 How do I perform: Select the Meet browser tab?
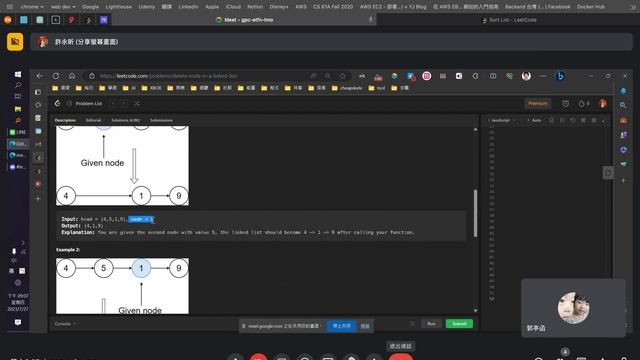[244, 20]
